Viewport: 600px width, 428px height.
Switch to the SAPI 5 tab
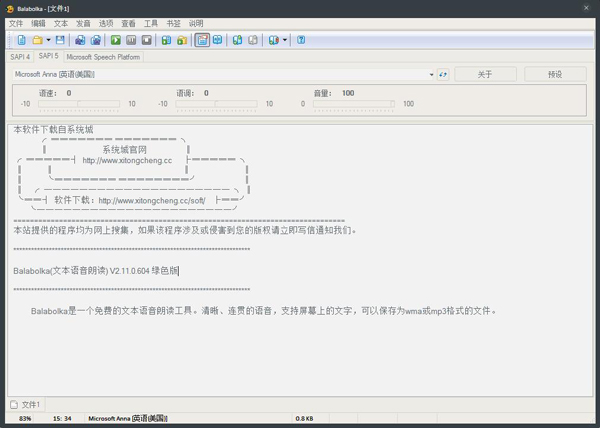[49, 56]
